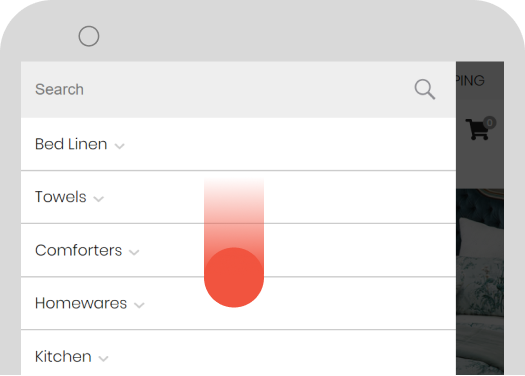Expand the Kitchen chevron arrow
Screen dimensions: 525x376
(x=103, y=358)
